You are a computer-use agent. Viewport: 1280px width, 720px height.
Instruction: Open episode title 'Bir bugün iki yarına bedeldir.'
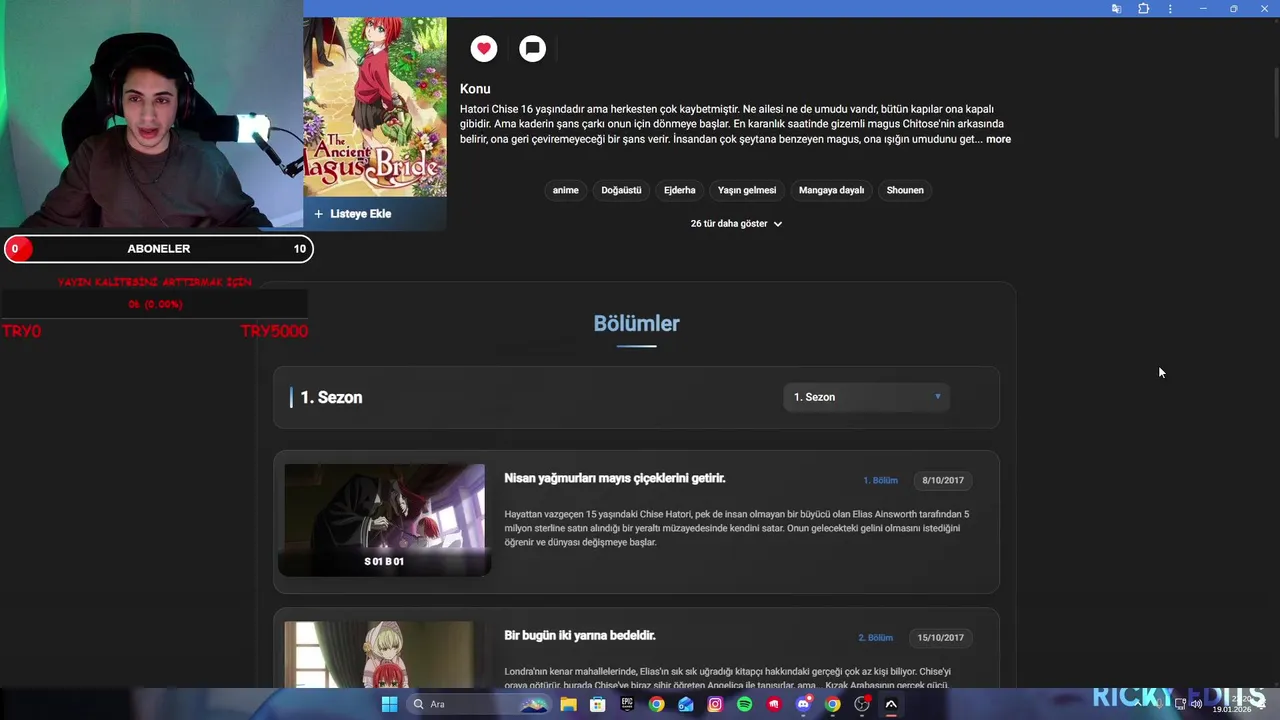pyautogui.click(x=580, y=635)
